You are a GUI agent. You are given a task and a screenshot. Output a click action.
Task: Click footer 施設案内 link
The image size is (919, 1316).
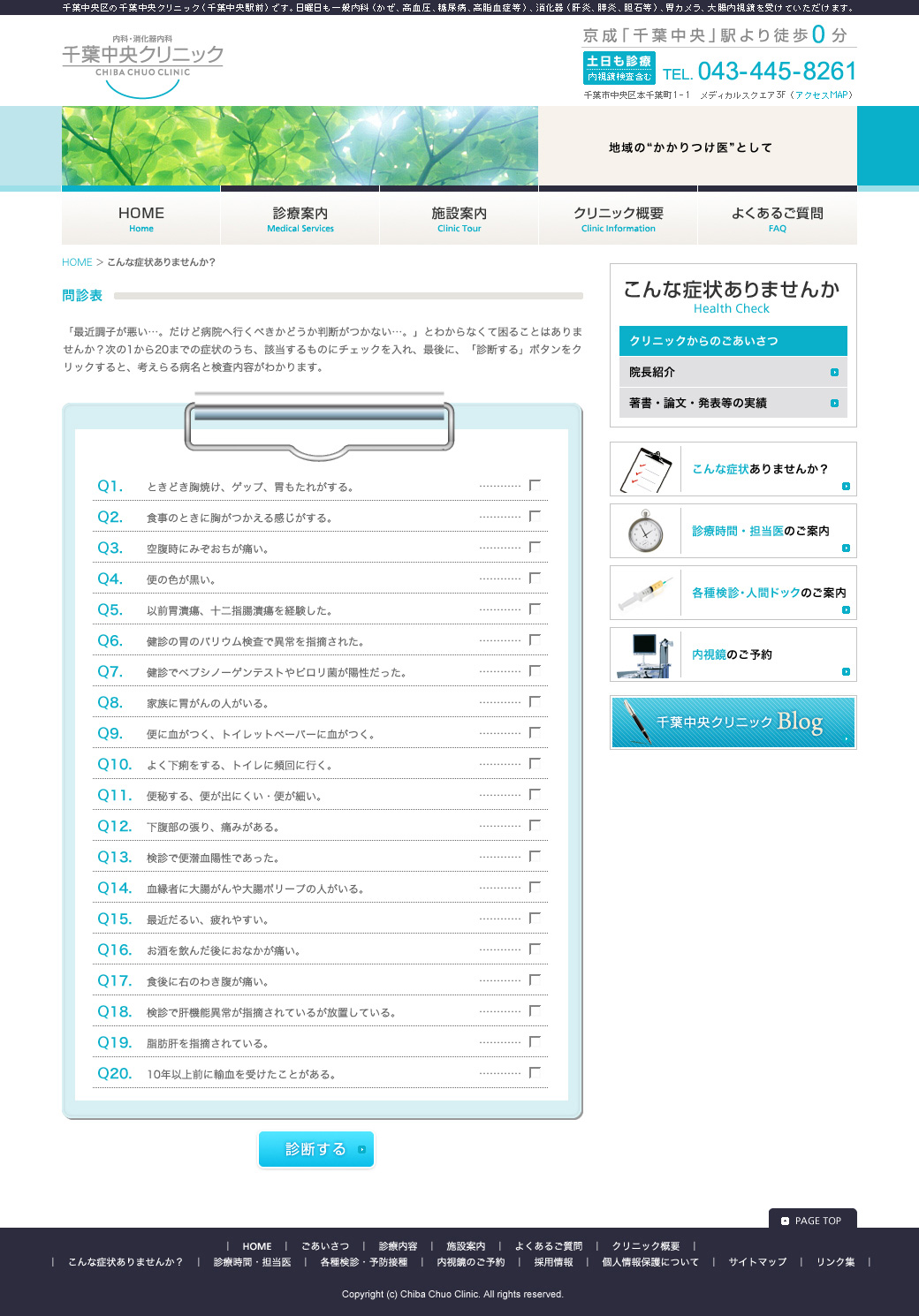click(466, 1246)
